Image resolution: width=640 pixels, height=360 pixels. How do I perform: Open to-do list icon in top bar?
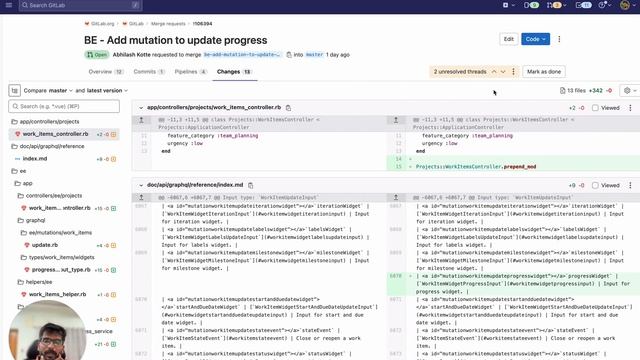coord(583,5)
